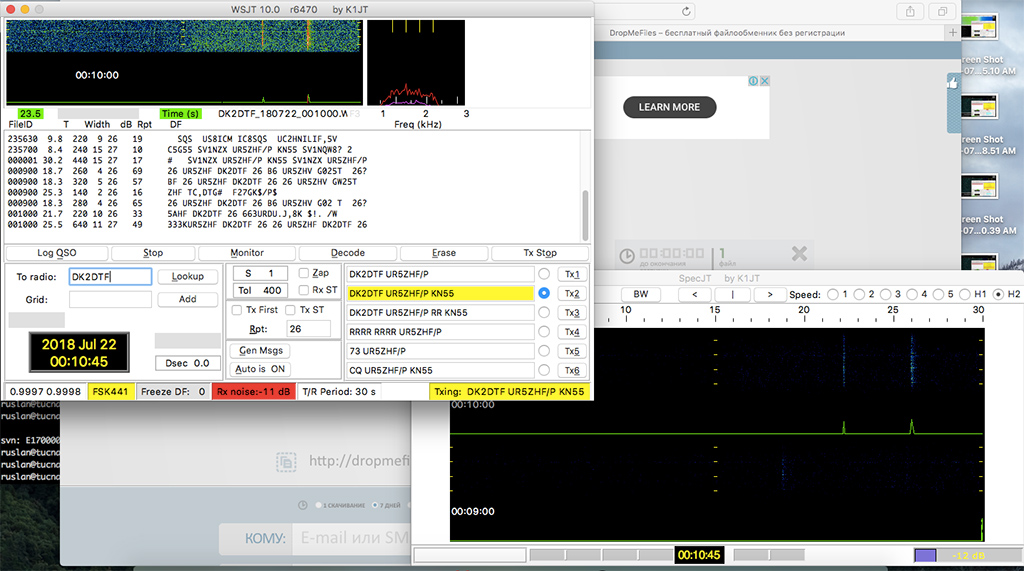Look up the callsign with Lookup
The image size is (1024, 571).
[187, 276]
